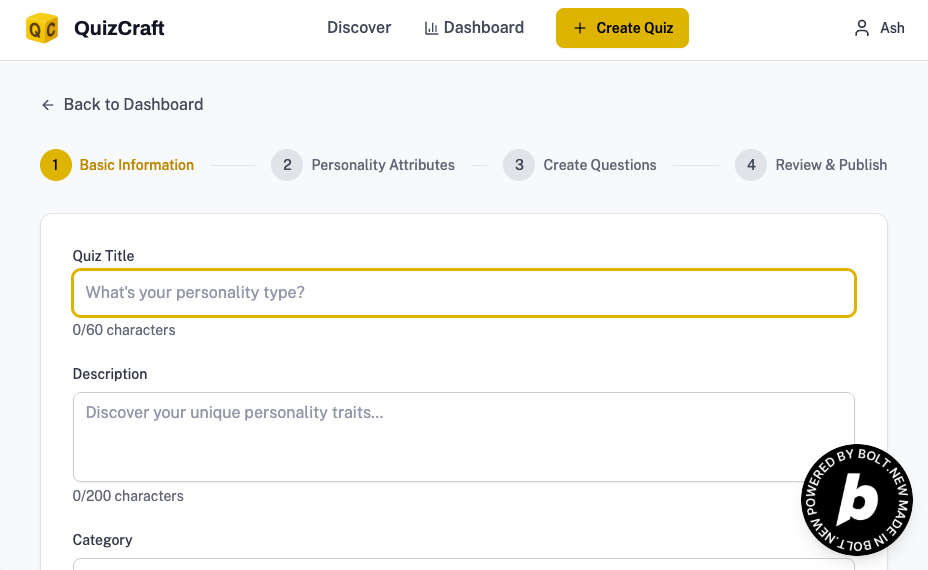Select step 2 circle indicator
Viewport: 928px width, 570px height.
point(287,165)
